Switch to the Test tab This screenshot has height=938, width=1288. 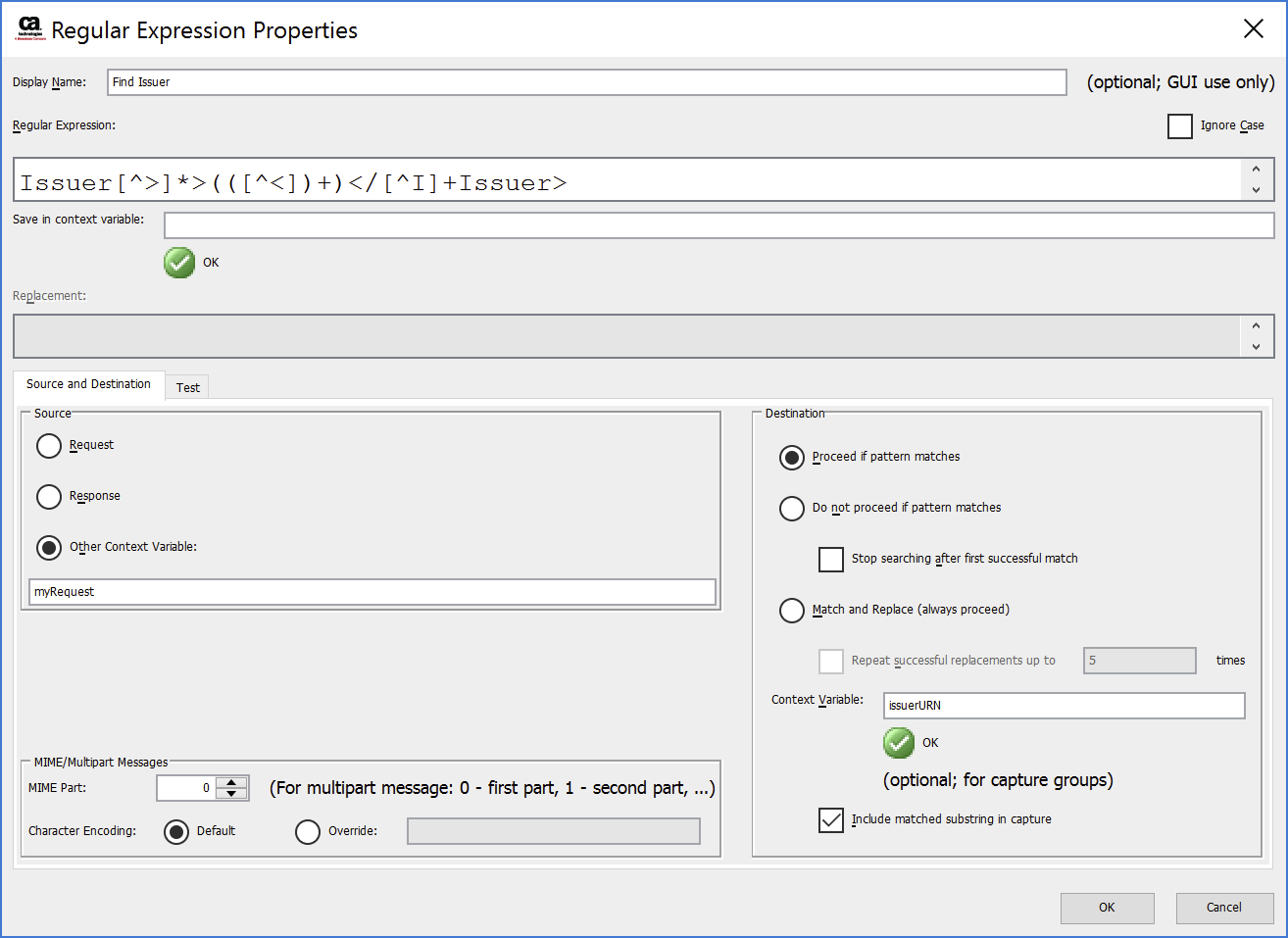[x=186, y=386]
